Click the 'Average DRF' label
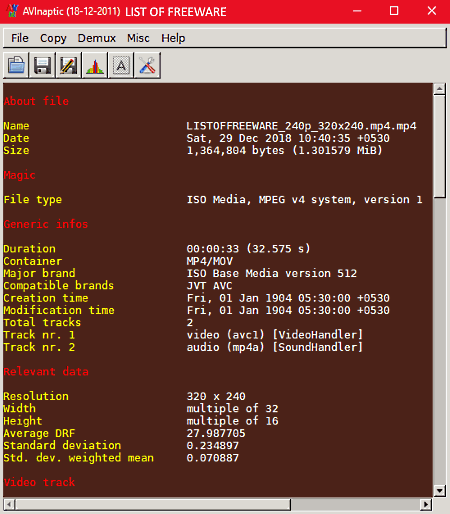The height and width of the screenshot is (514, 450). [x=39, y=433]
